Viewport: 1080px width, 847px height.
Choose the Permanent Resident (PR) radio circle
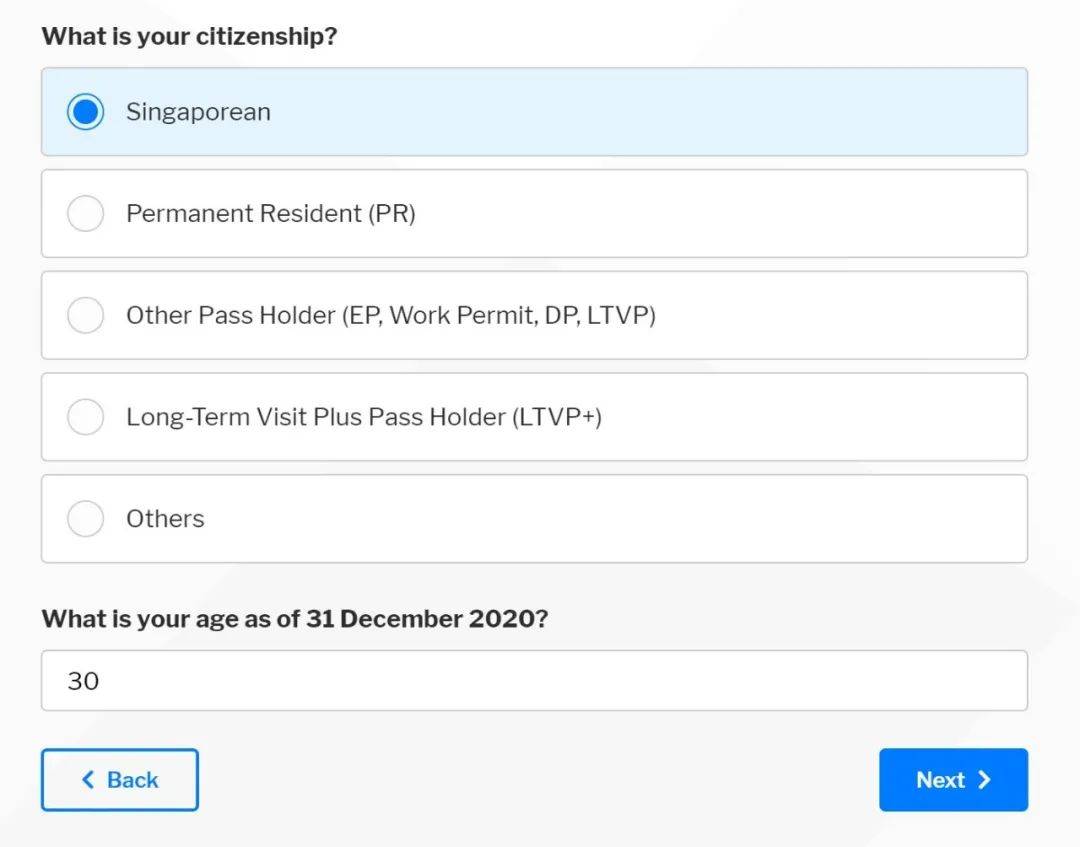pos(85,213)
